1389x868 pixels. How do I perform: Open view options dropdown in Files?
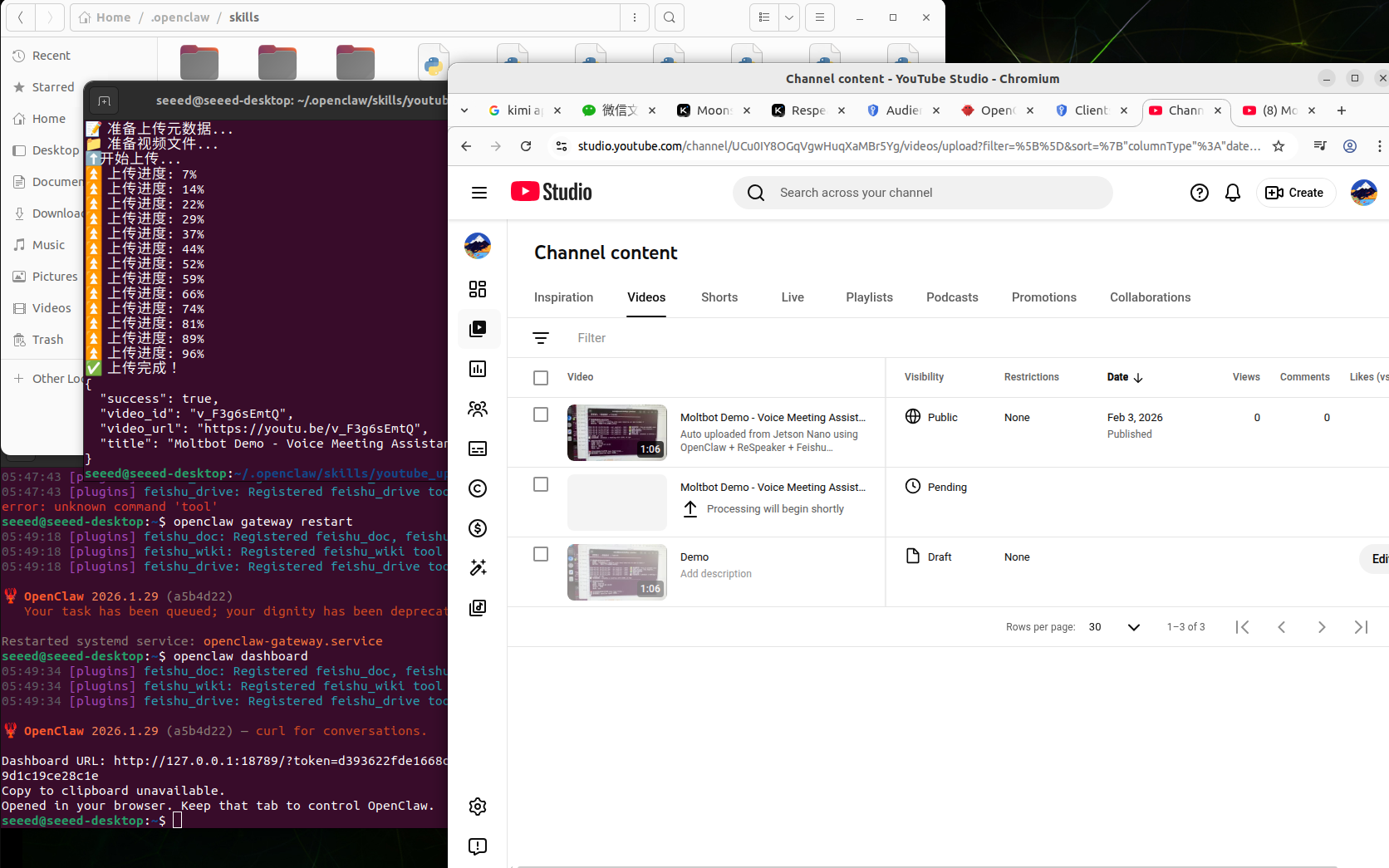coord(789,17)
